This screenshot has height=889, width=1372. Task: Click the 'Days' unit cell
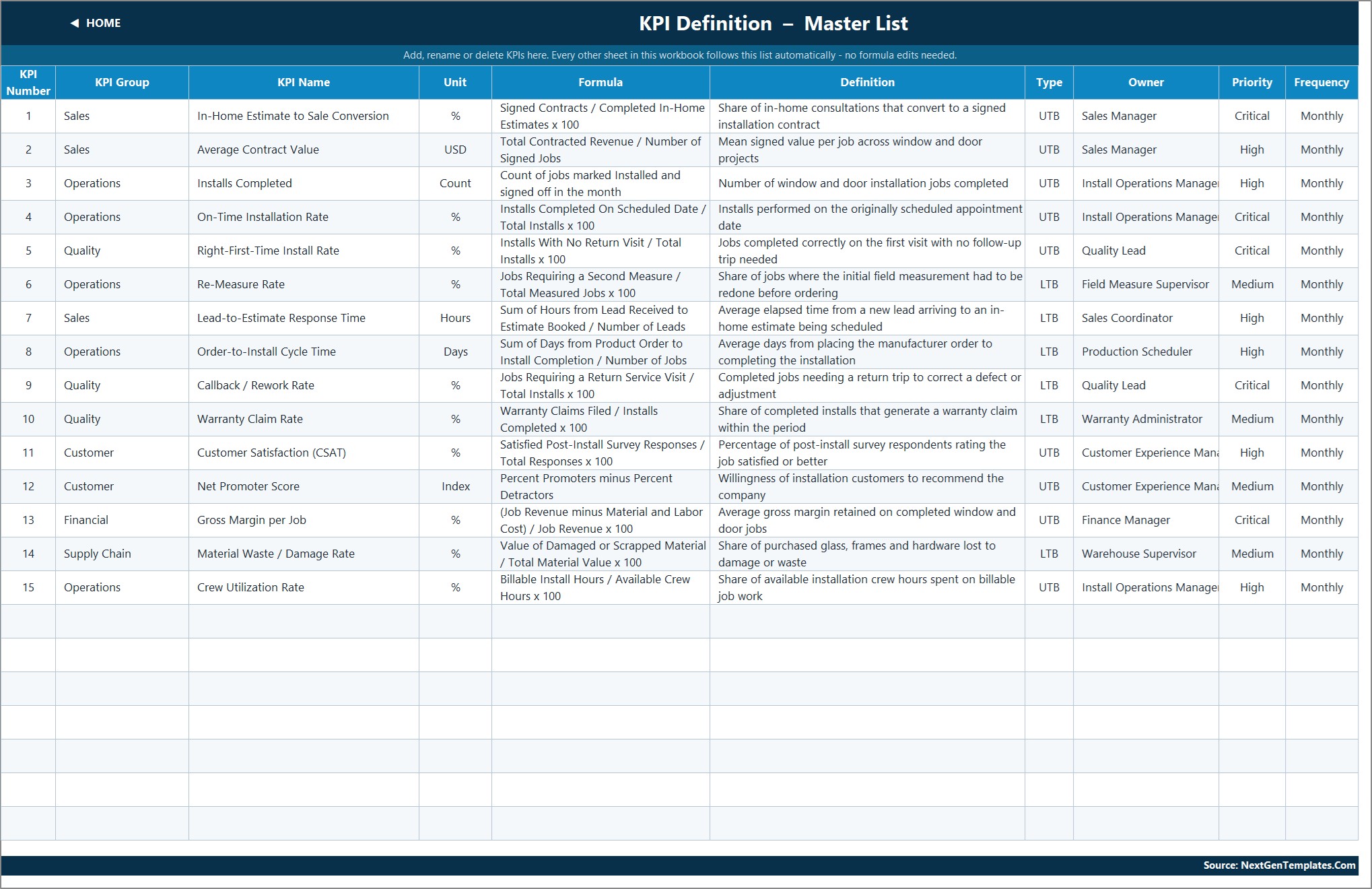[455, 352]
